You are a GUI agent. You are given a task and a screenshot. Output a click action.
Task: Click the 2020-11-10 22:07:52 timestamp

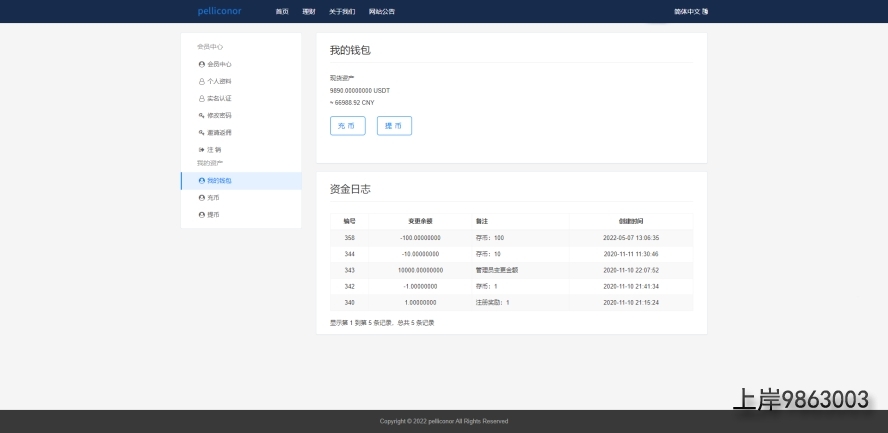[631, 270]
